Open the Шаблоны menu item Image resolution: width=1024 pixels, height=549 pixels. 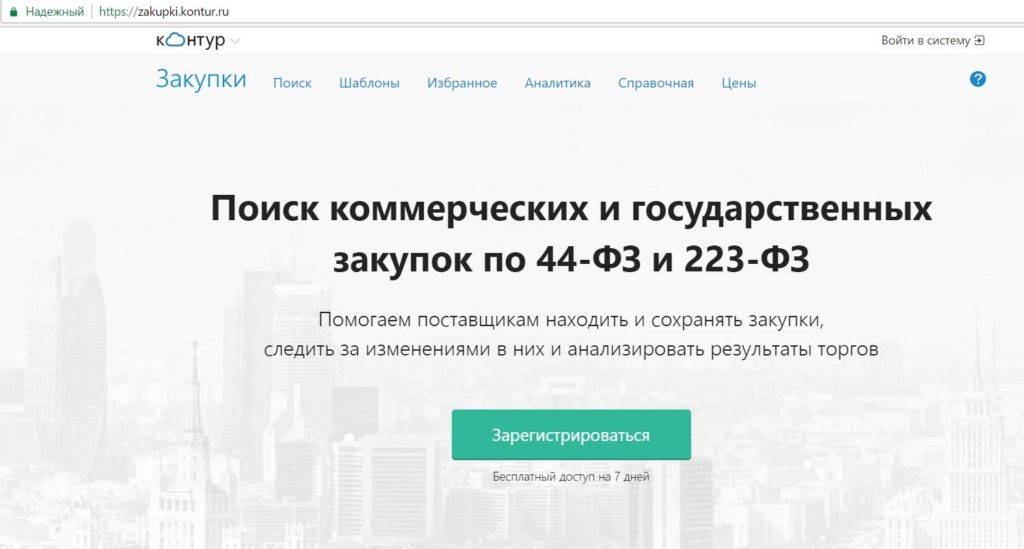click(369, 83)
